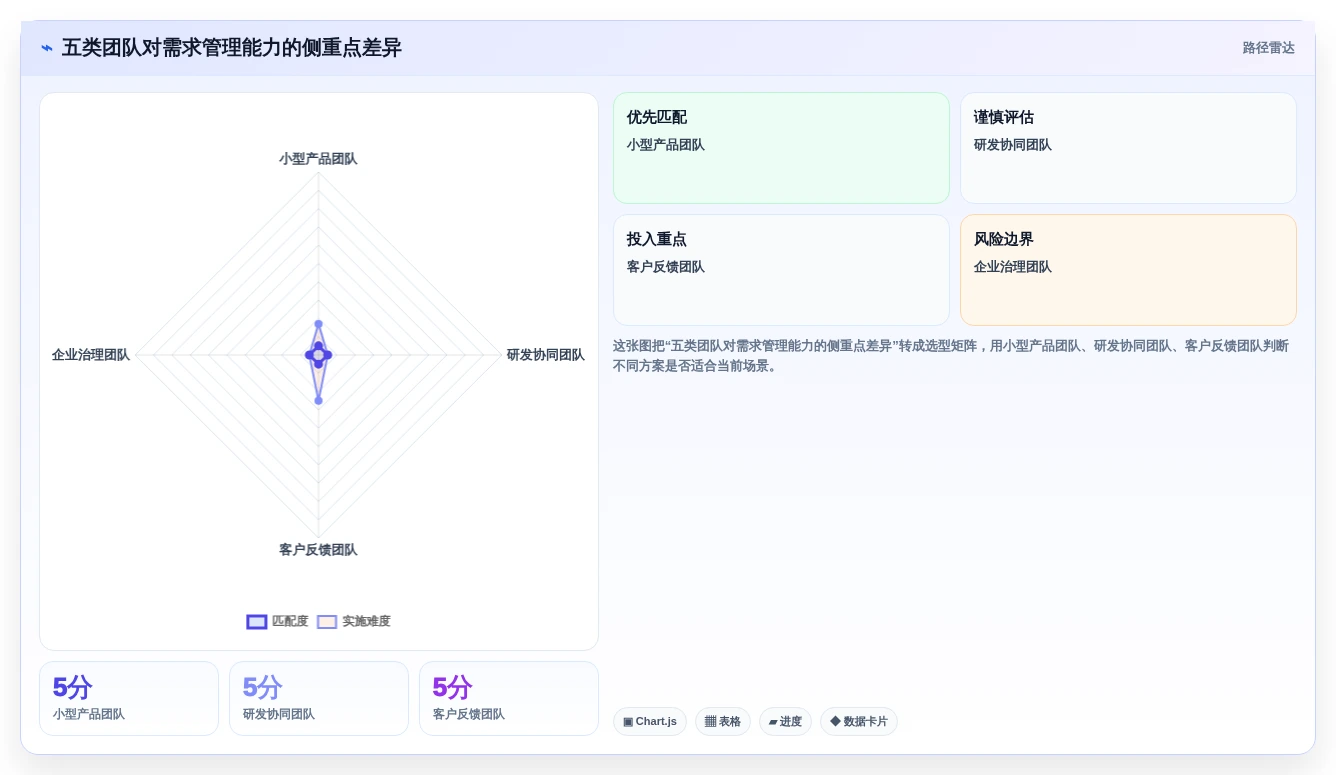1336x775 pixels.
Task: Click the title 五类团队对需求管理能力的侧重点差异
Action: 232,48
